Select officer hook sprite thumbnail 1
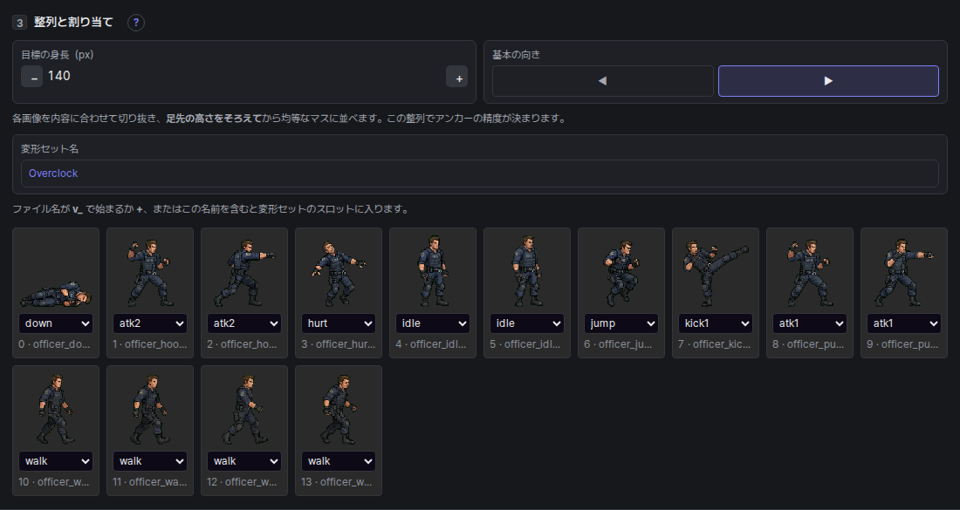 pos(150,272)
